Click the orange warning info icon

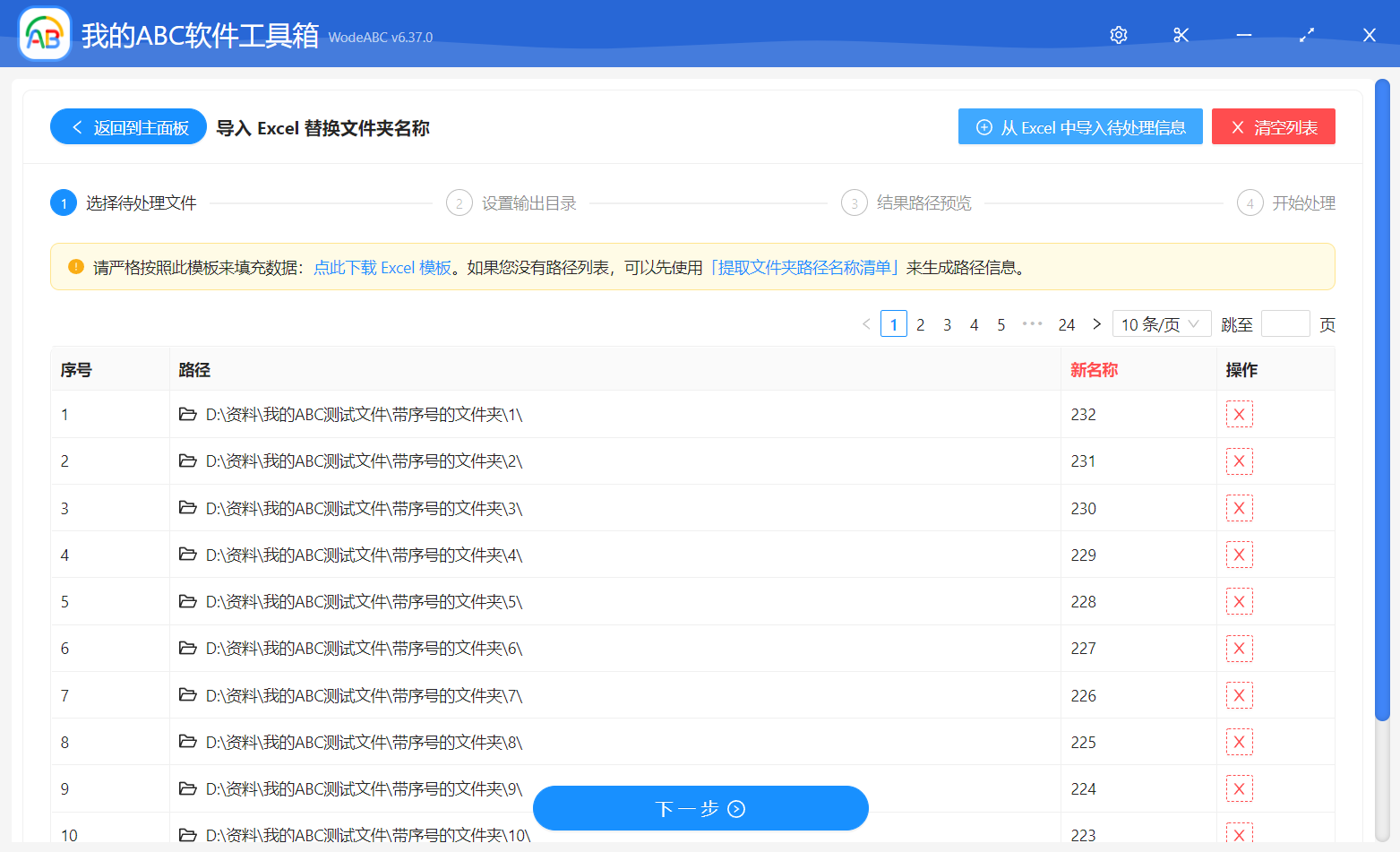76,267
